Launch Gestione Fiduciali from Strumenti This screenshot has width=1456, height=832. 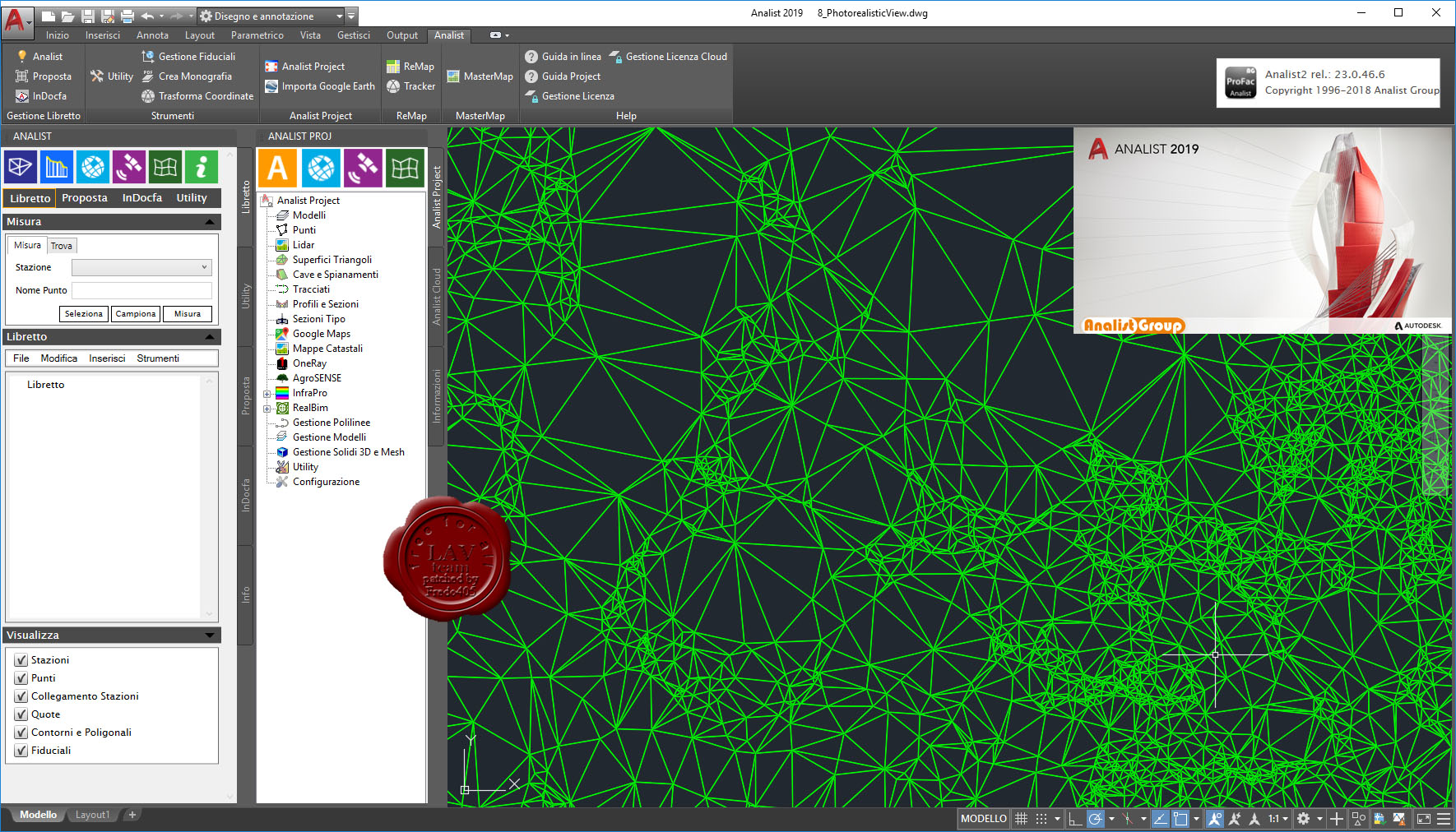coord(188,57)
